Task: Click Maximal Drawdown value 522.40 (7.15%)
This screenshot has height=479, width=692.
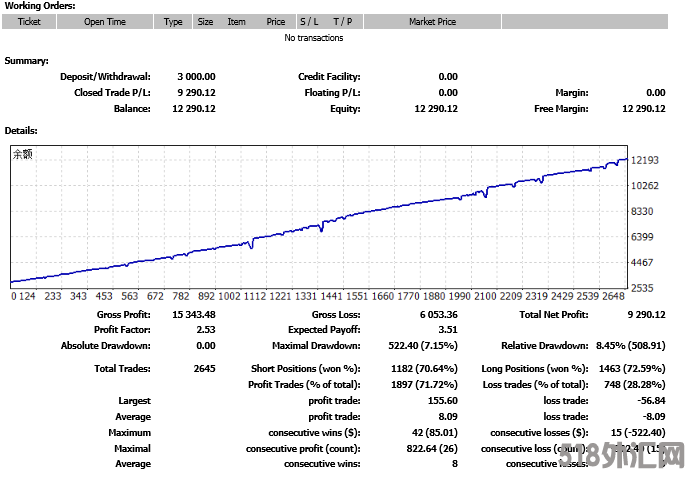Action: click(423, 346)
